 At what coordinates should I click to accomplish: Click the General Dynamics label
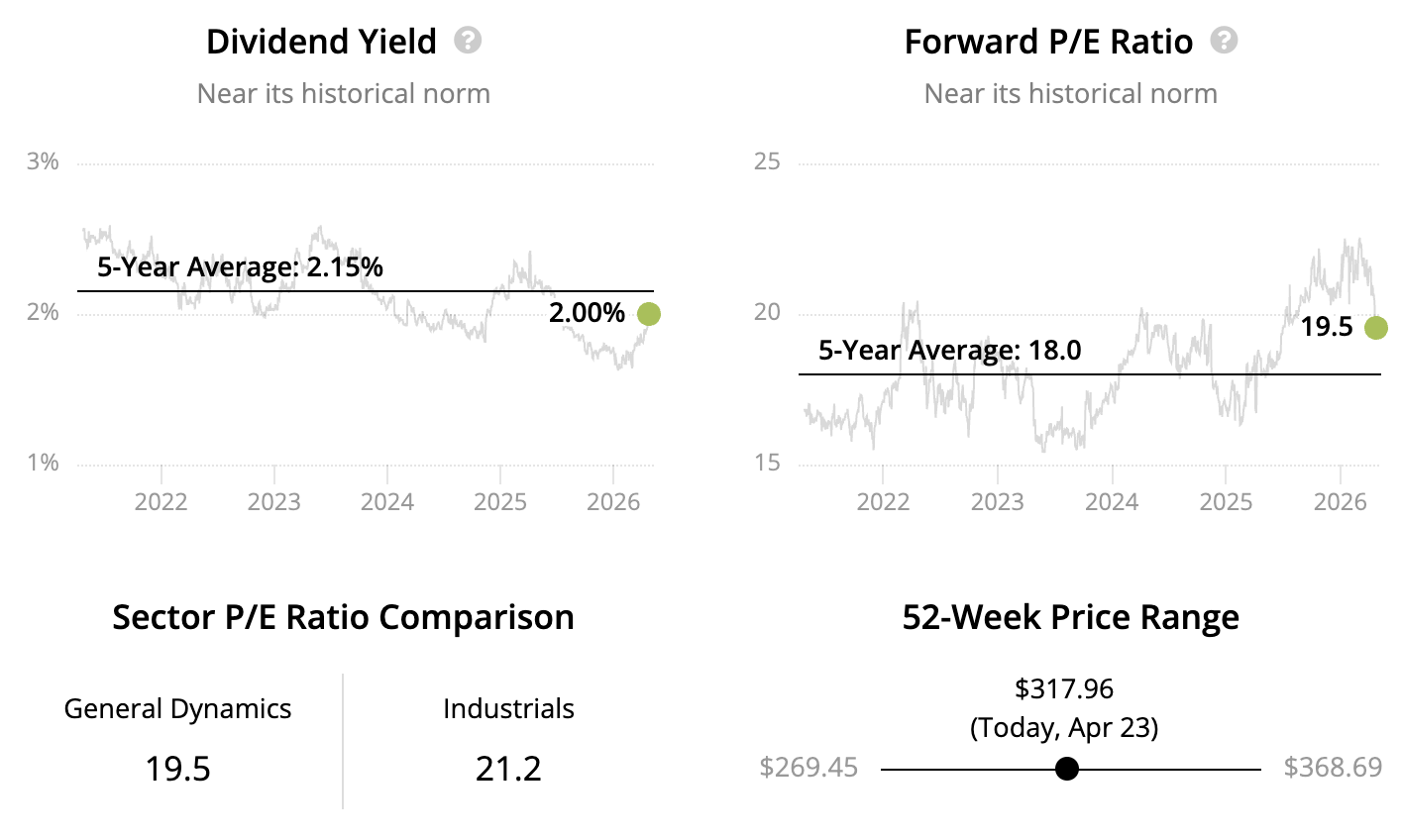coord(177,709)
